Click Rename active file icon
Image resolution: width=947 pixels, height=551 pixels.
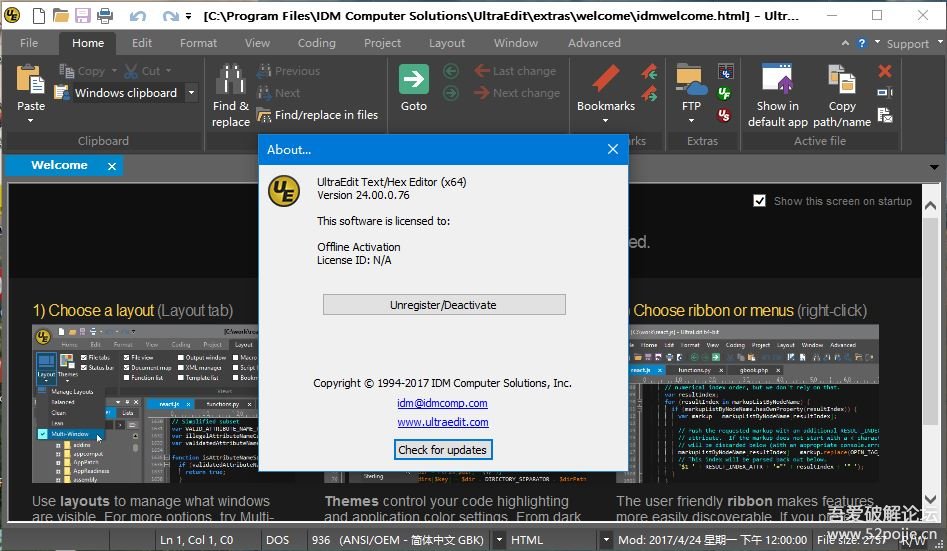tap(885, 92)
